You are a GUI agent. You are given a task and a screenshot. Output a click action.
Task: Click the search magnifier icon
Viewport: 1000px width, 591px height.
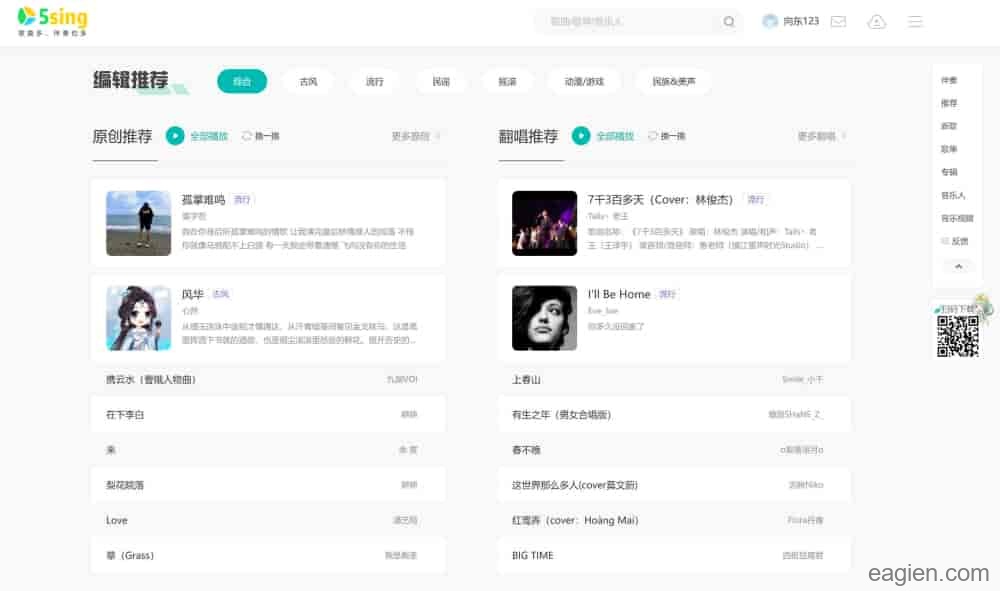[x=729, y=22]
